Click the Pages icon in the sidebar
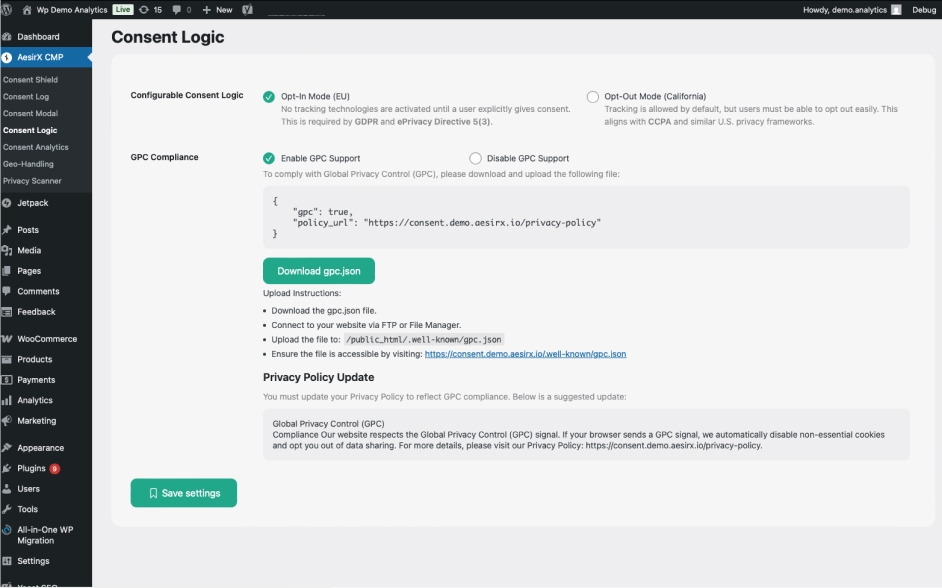This screenshot has height=588, width=942. [7, 271]
